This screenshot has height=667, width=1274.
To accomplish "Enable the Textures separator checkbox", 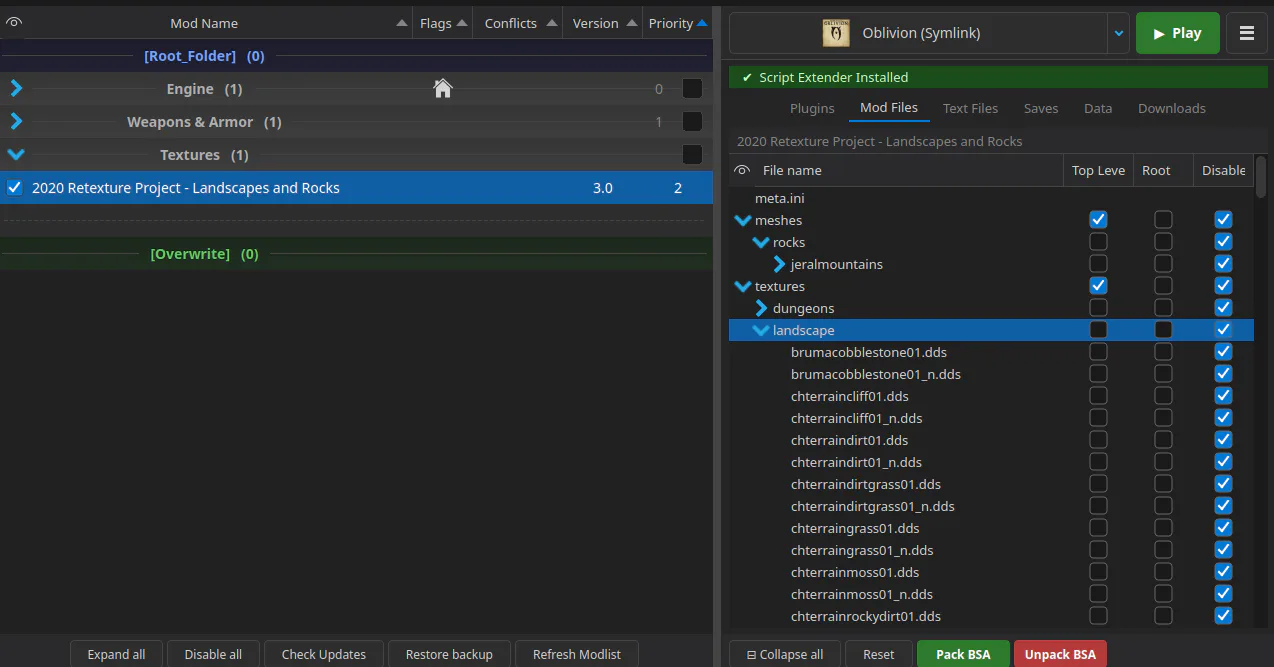I will point(692,155).
